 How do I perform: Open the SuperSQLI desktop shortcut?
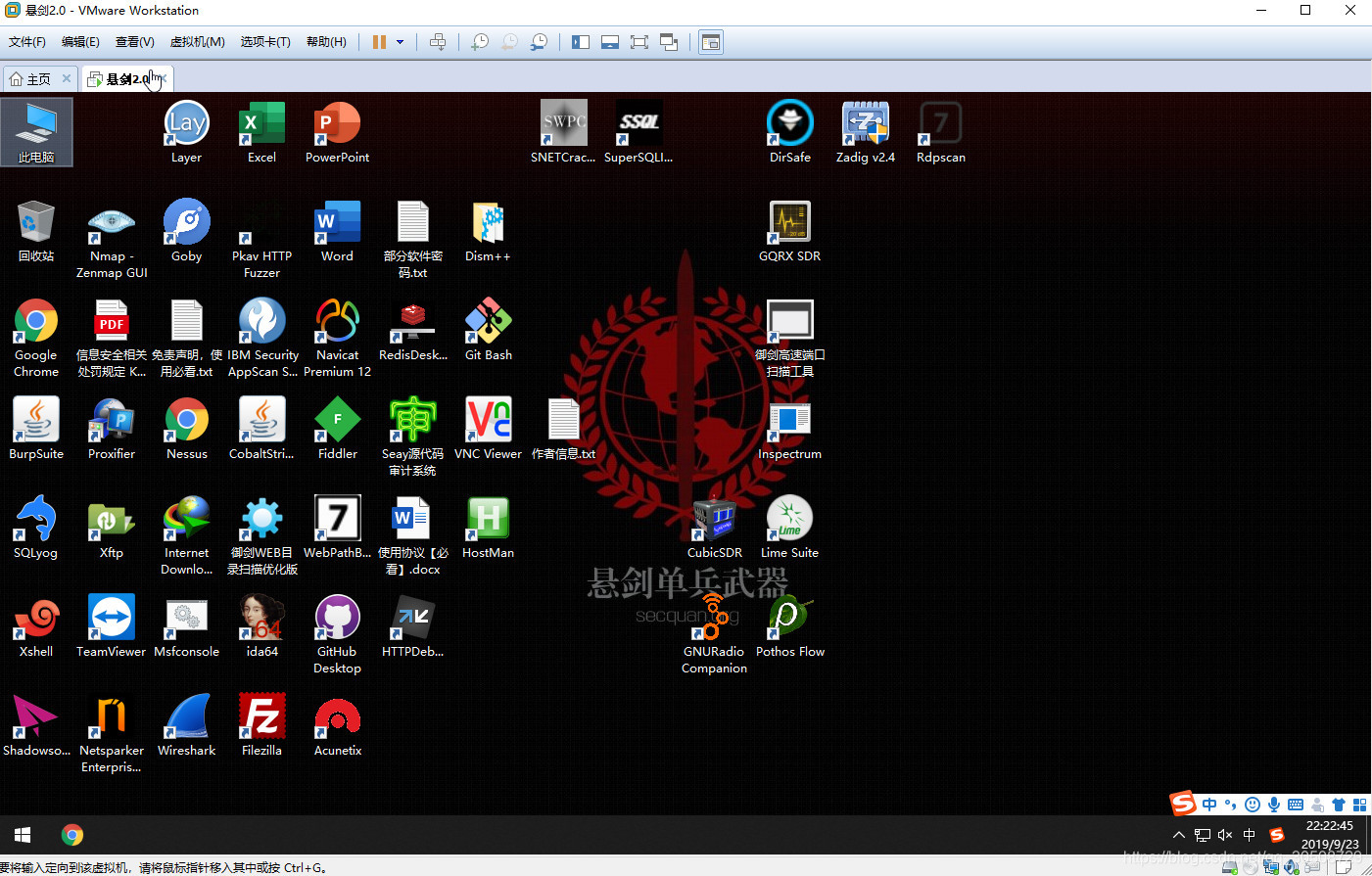pyautogui.click(x=639, y=131)
